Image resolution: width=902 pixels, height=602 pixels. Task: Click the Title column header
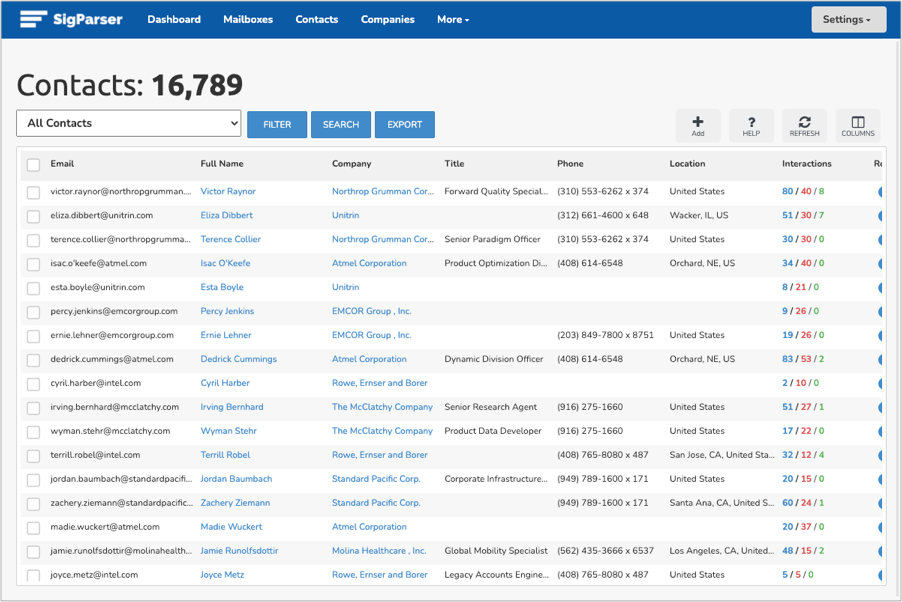point(454,163)
